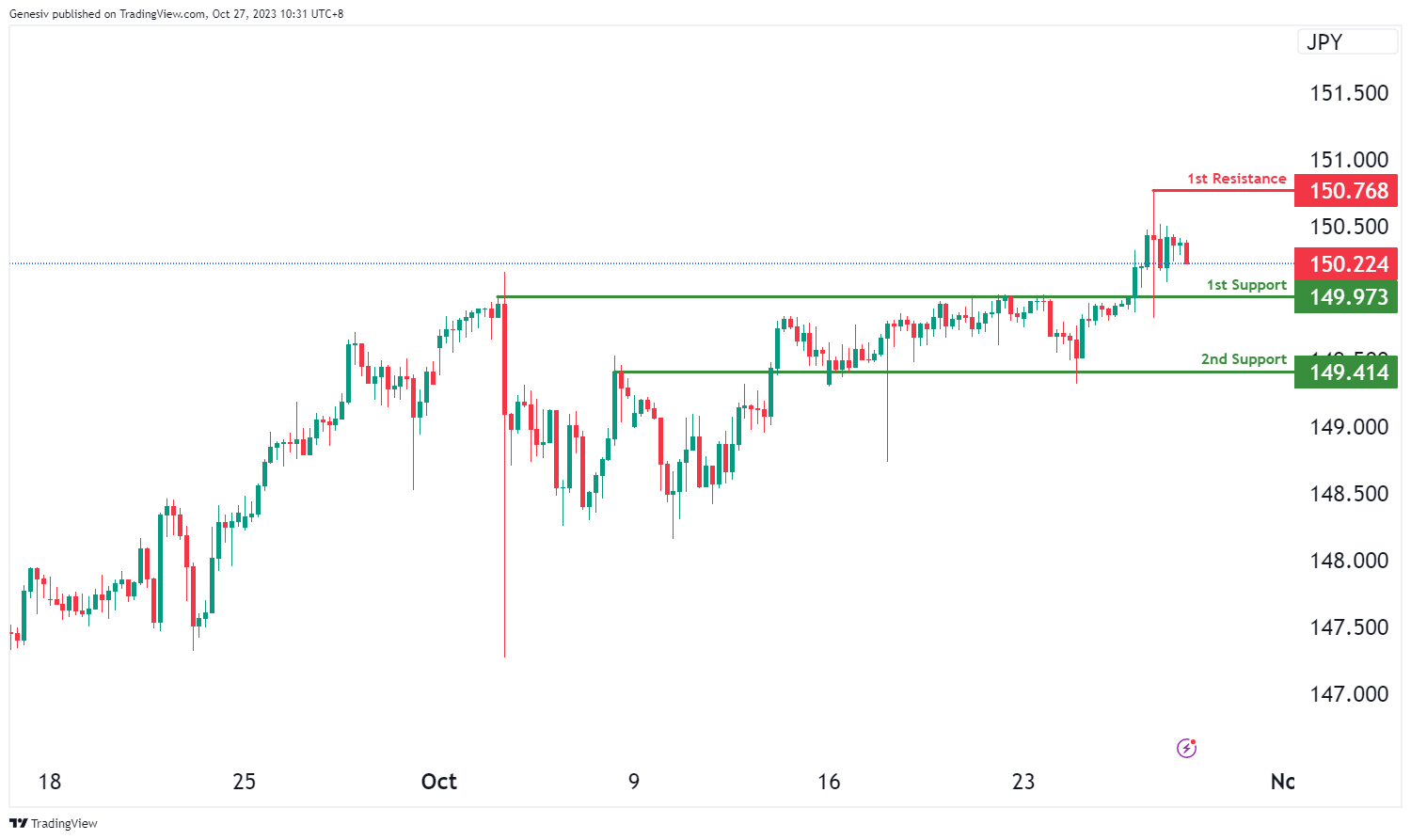
Task: Select date 25 on the time axis
Action: pos(244,782)
